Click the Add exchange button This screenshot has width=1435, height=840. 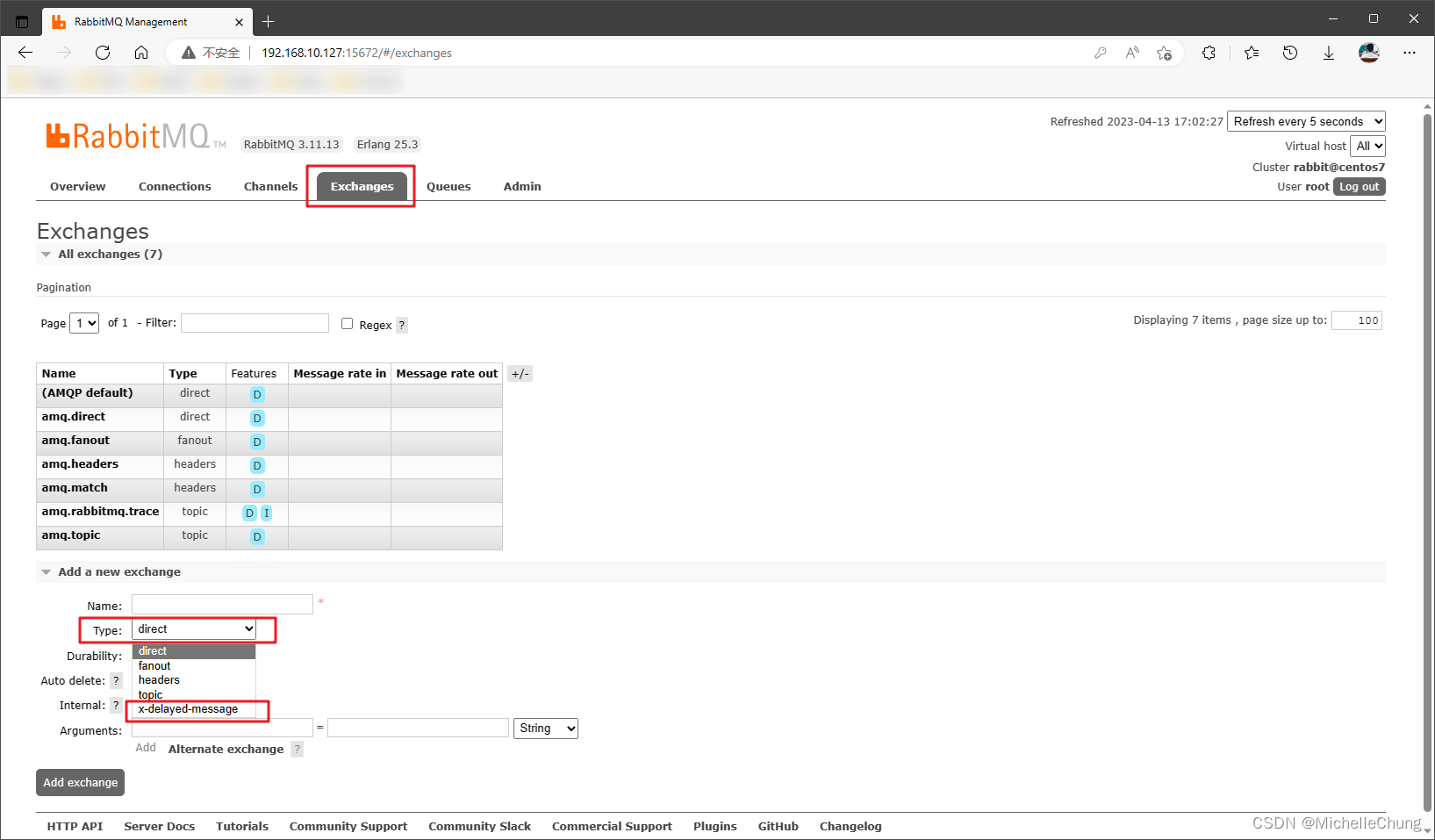(80, 783)
